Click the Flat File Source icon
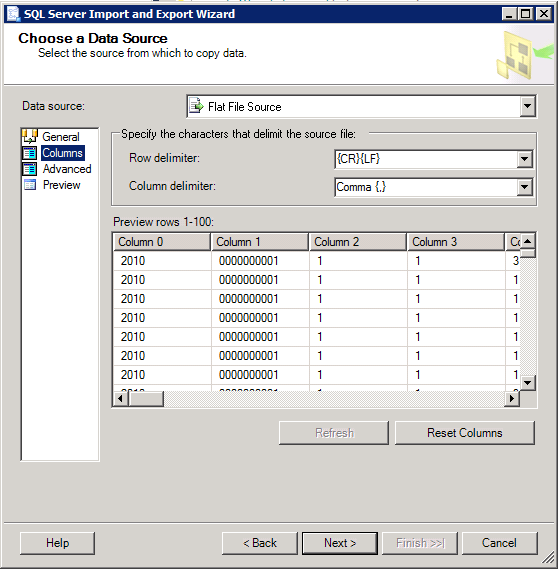This screenshot has width=560, height=569. point(196,106)
